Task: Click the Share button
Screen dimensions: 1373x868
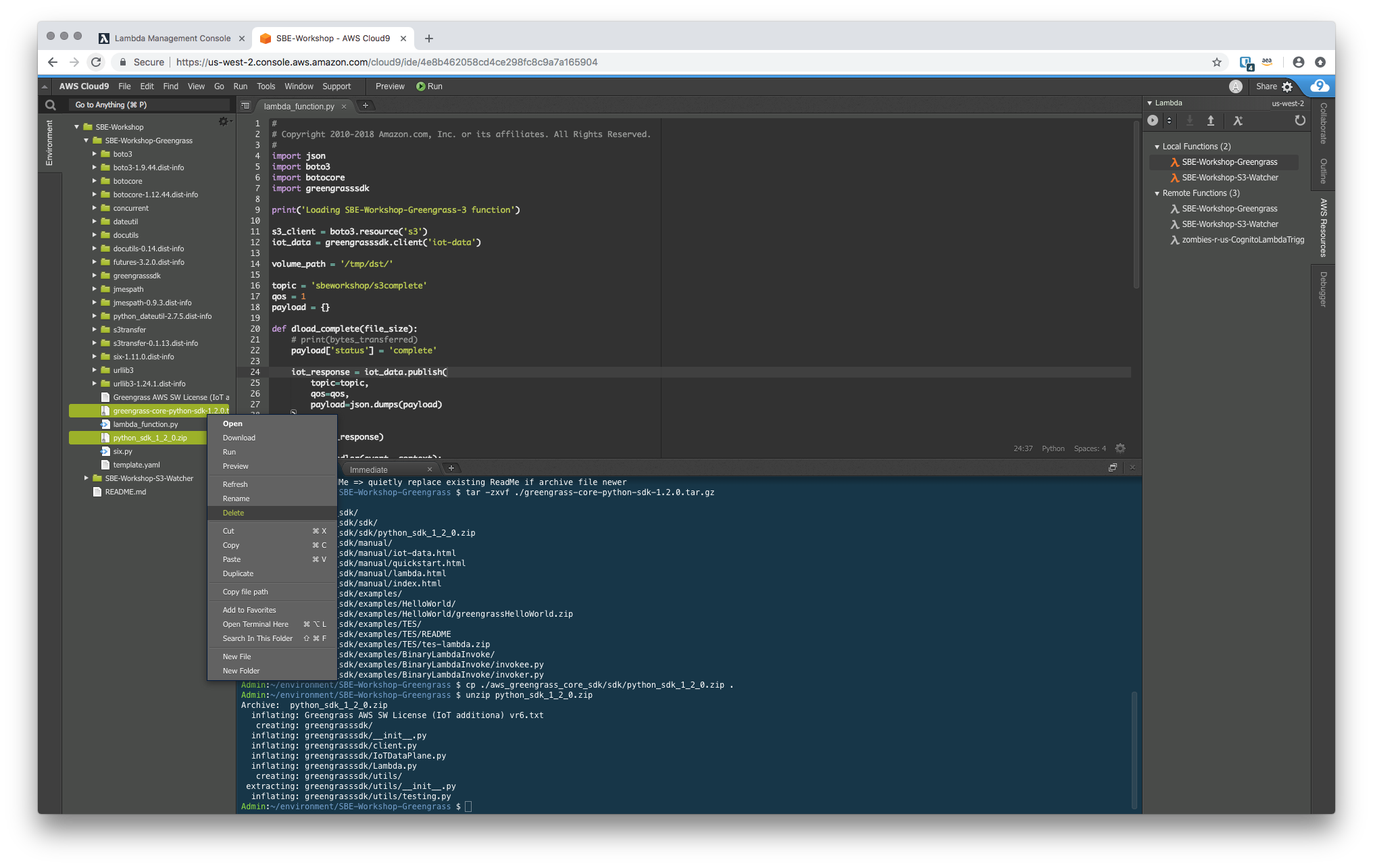Action: point(1266,86)
